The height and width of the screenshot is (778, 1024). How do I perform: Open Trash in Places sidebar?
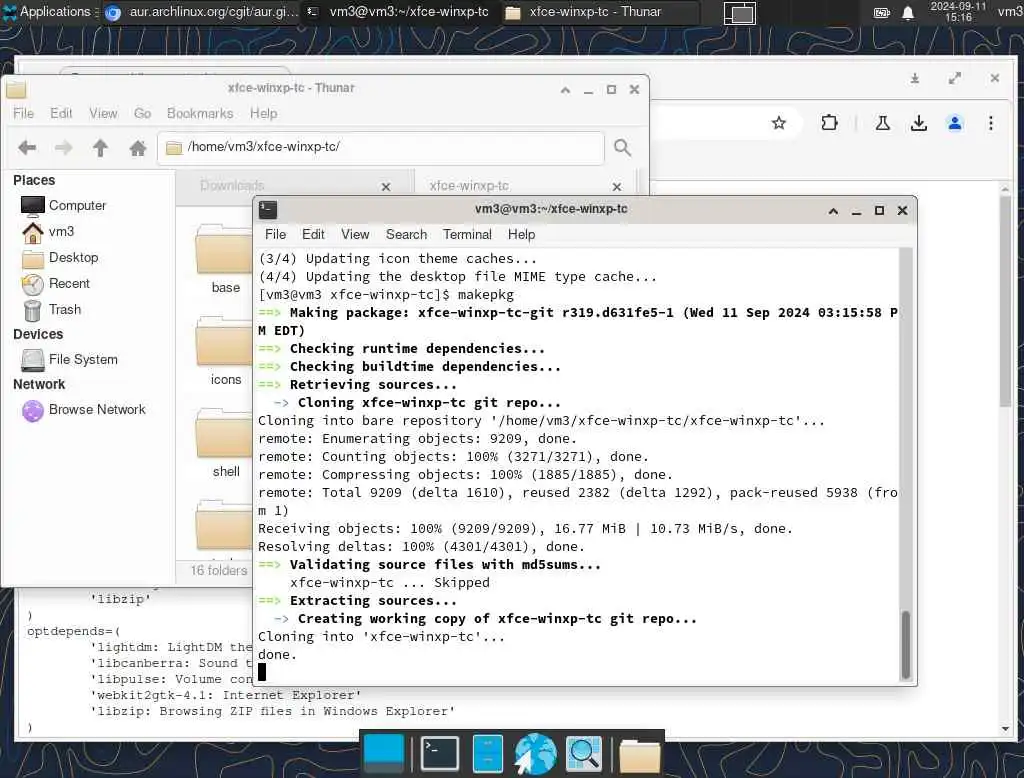tap(52, 310)
